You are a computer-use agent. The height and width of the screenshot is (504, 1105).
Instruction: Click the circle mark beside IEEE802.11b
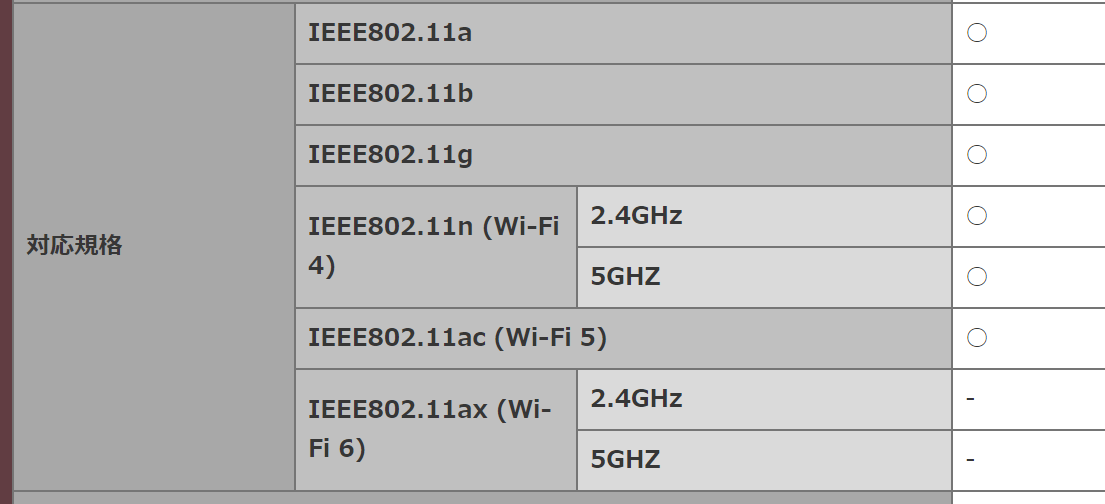pyautogui.click(x=977, y=94)
